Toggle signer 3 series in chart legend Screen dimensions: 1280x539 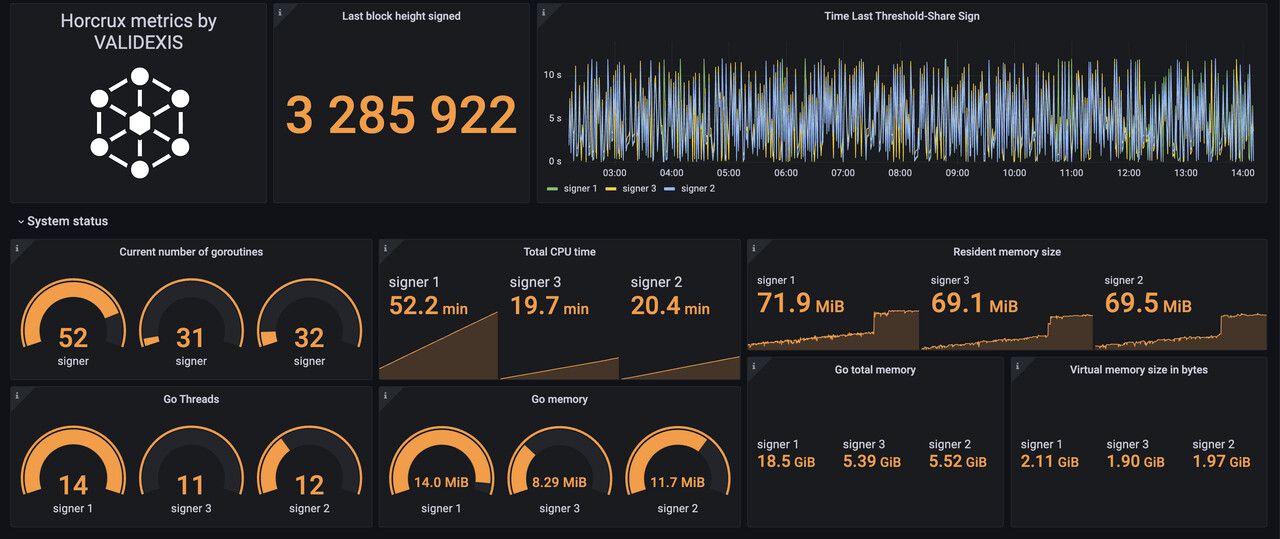[631, 188]
